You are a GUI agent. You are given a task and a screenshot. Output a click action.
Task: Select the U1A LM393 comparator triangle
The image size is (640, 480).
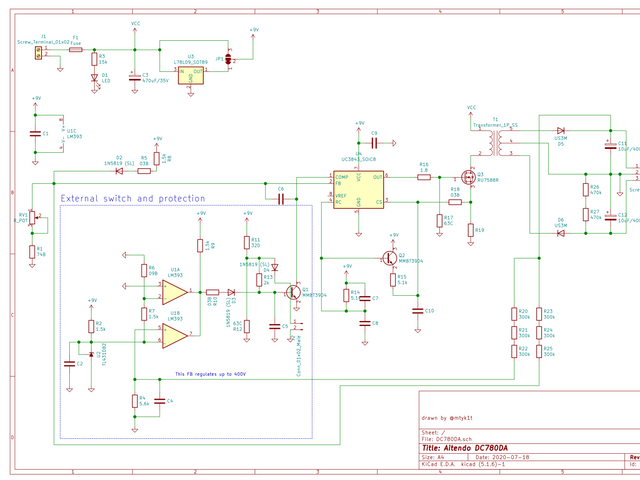tap(175, 291)
